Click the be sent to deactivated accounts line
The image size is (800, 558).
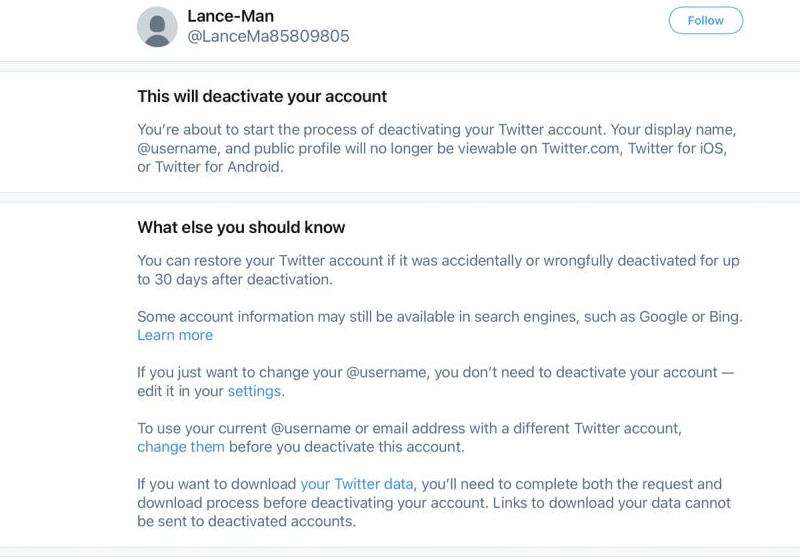(246, 521)
